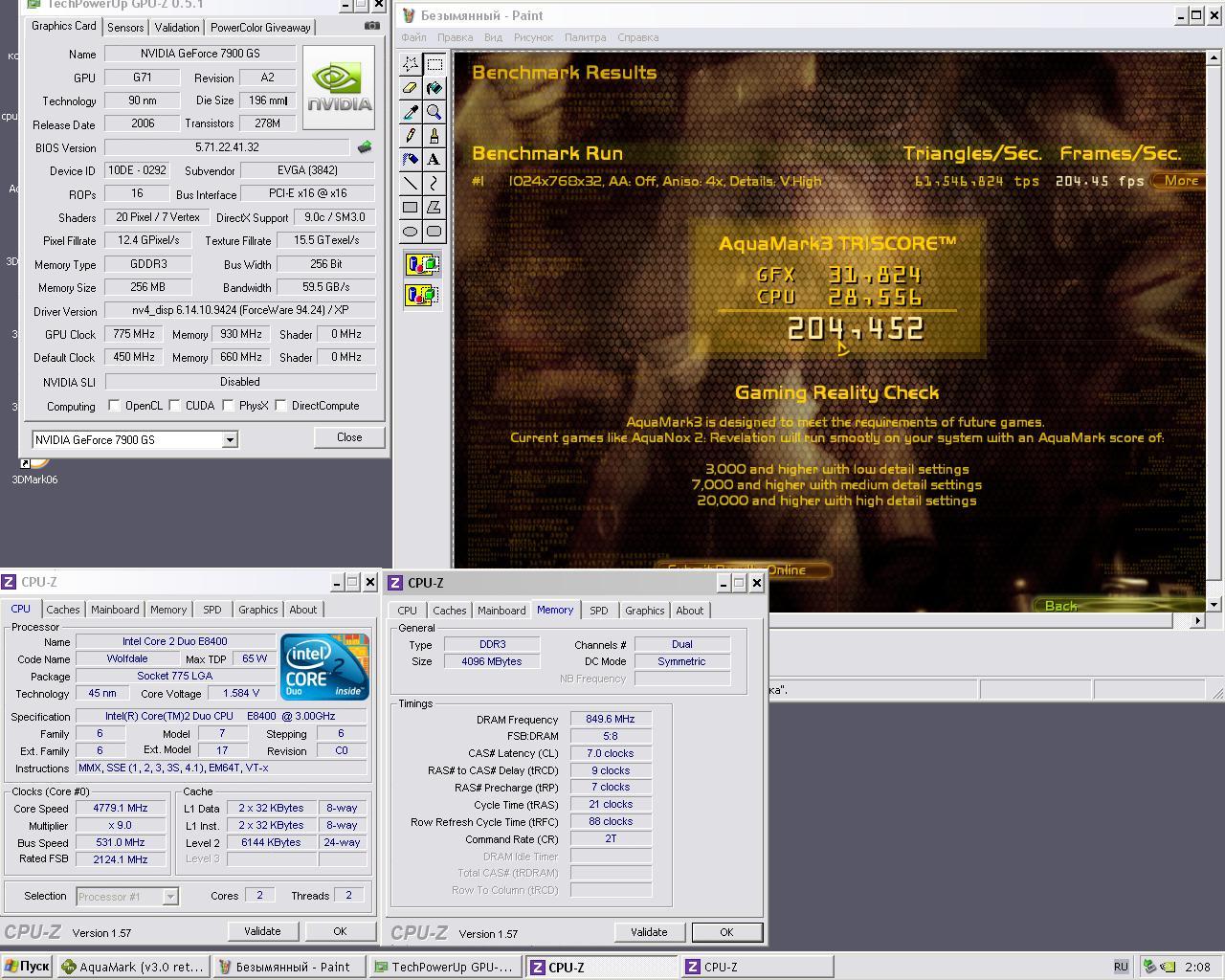Click the tray icon next to clock
Image resolution: width=1225 pixels, height=980 pixels.
tap(1169, 967)
